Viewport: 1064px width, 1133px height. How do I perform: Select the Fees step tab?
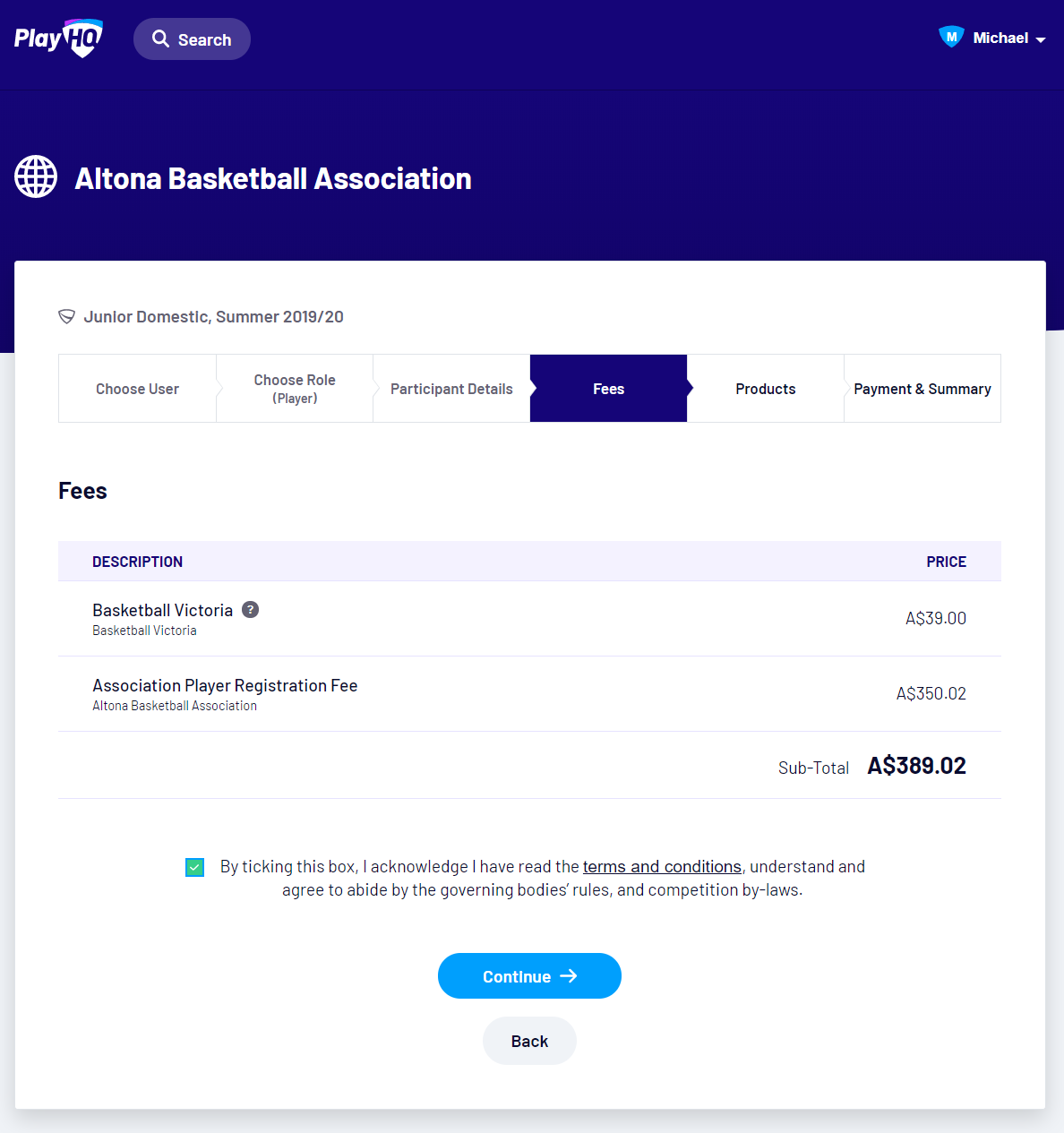(x=608, y=389)
